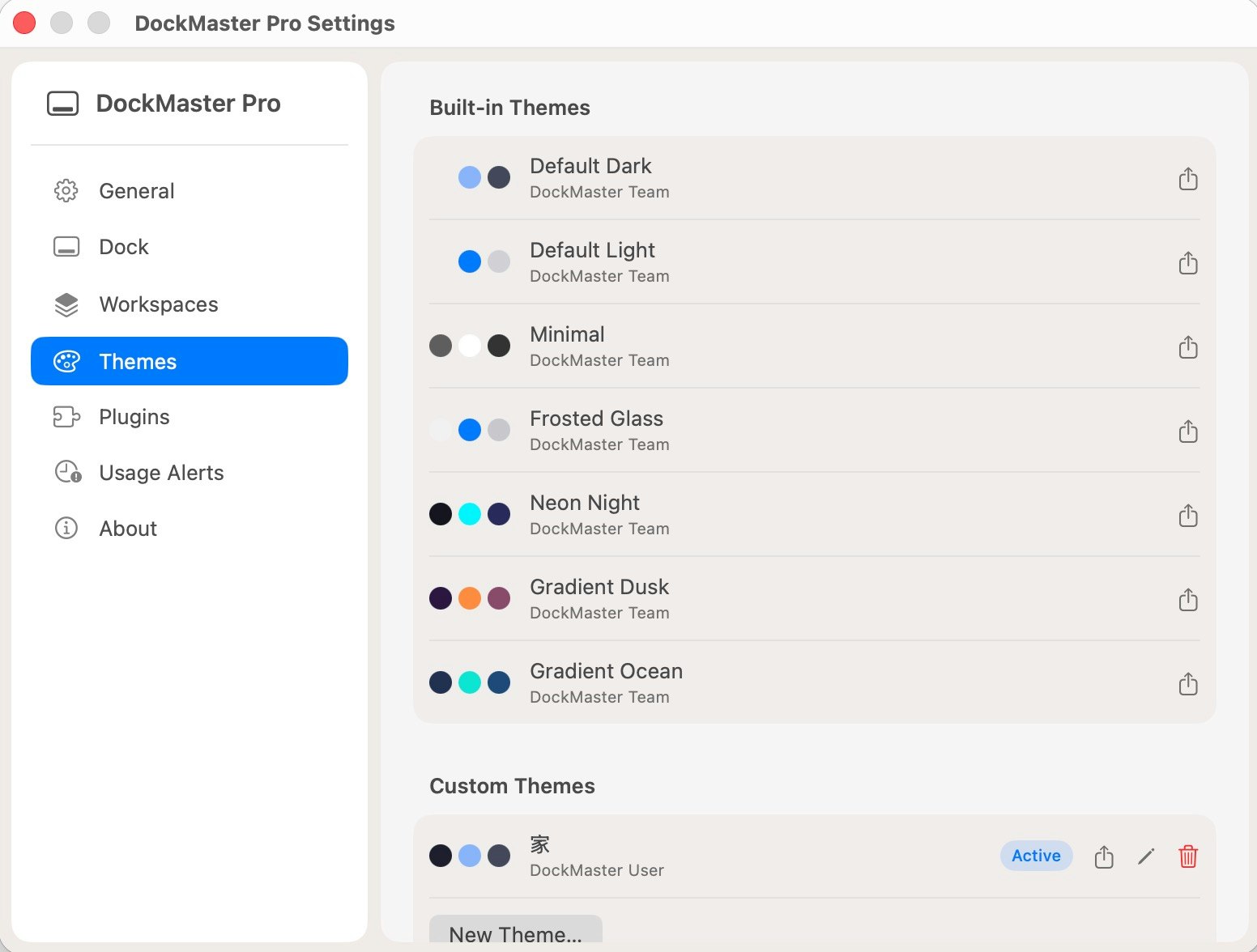Export the Frosted Glass theme
Image resolution: width=1257 pixels, height=952 pixels.
1188,431
